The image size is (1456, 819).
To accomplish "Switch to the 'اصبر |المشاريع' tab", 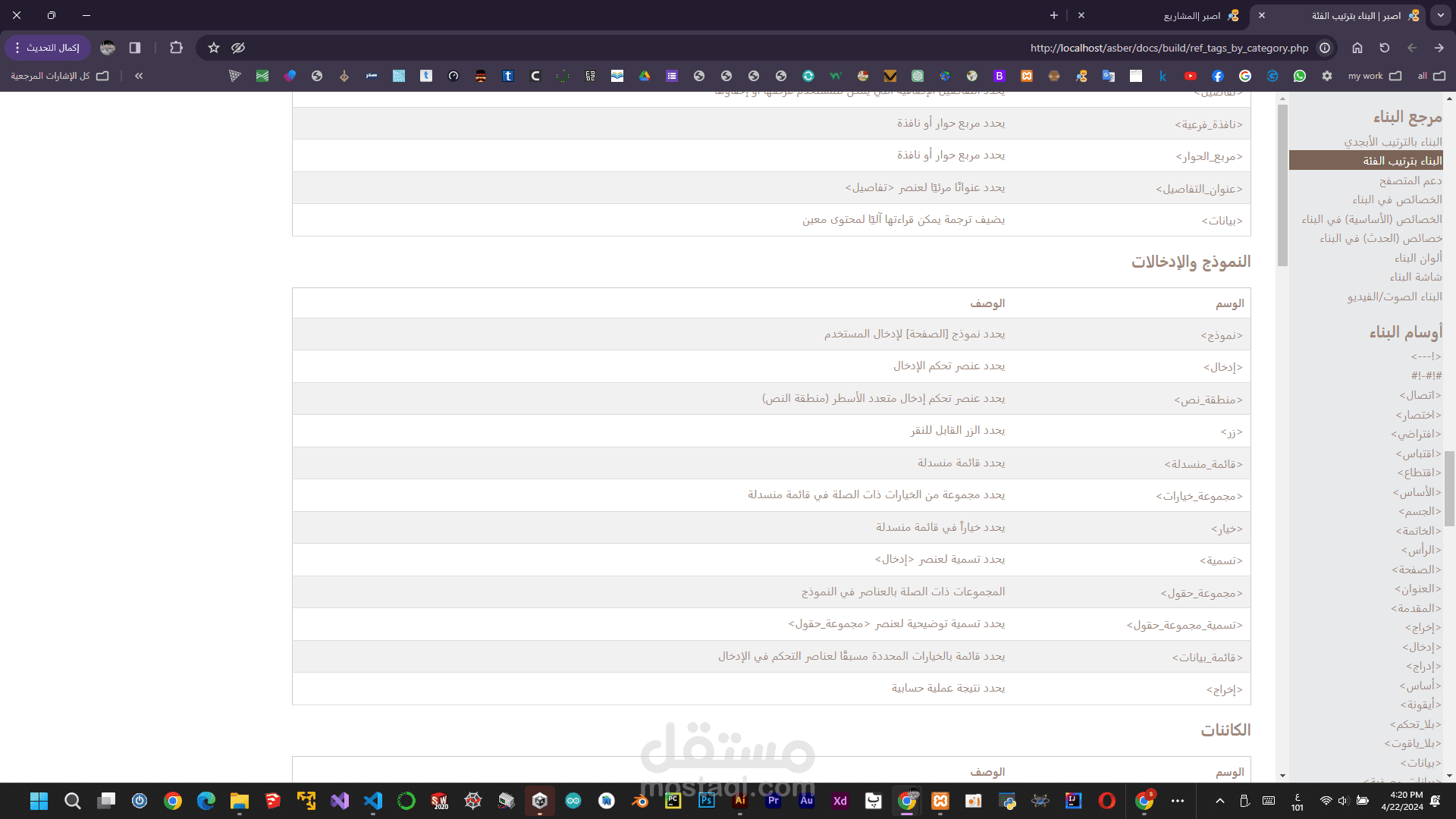I will coord(1192,16).
